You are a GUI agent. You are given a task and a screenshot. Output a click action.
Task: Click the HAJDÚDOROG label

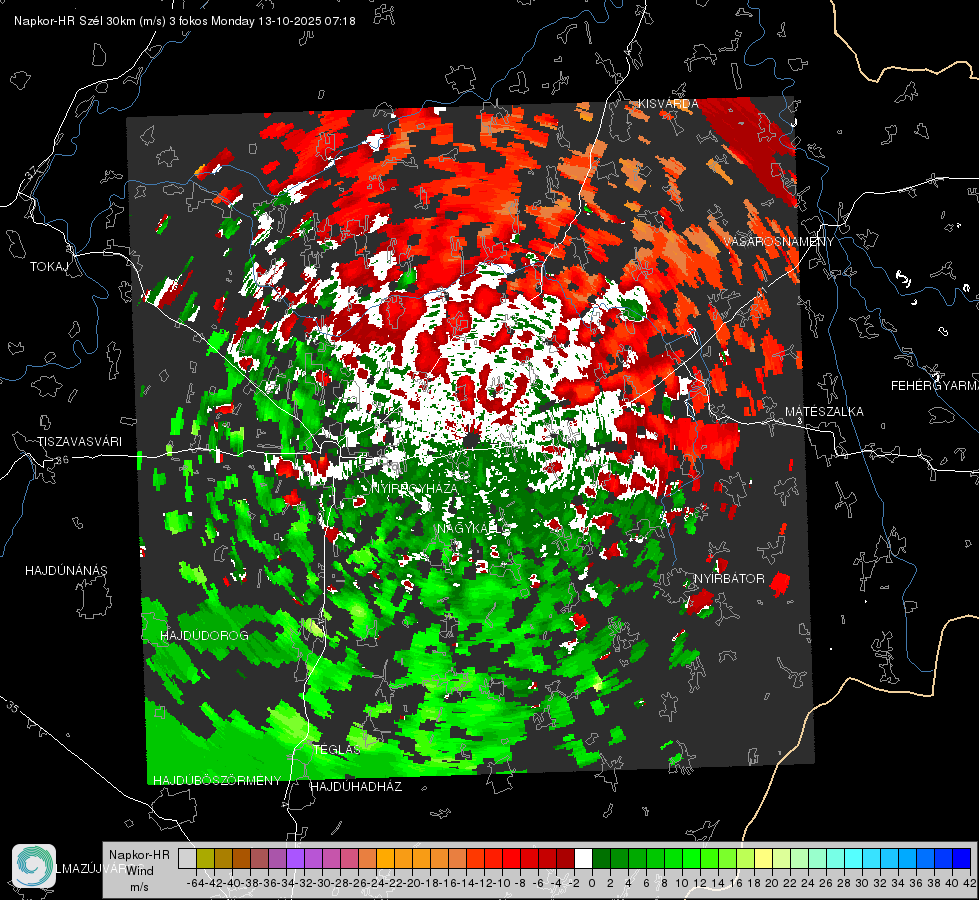204,636
